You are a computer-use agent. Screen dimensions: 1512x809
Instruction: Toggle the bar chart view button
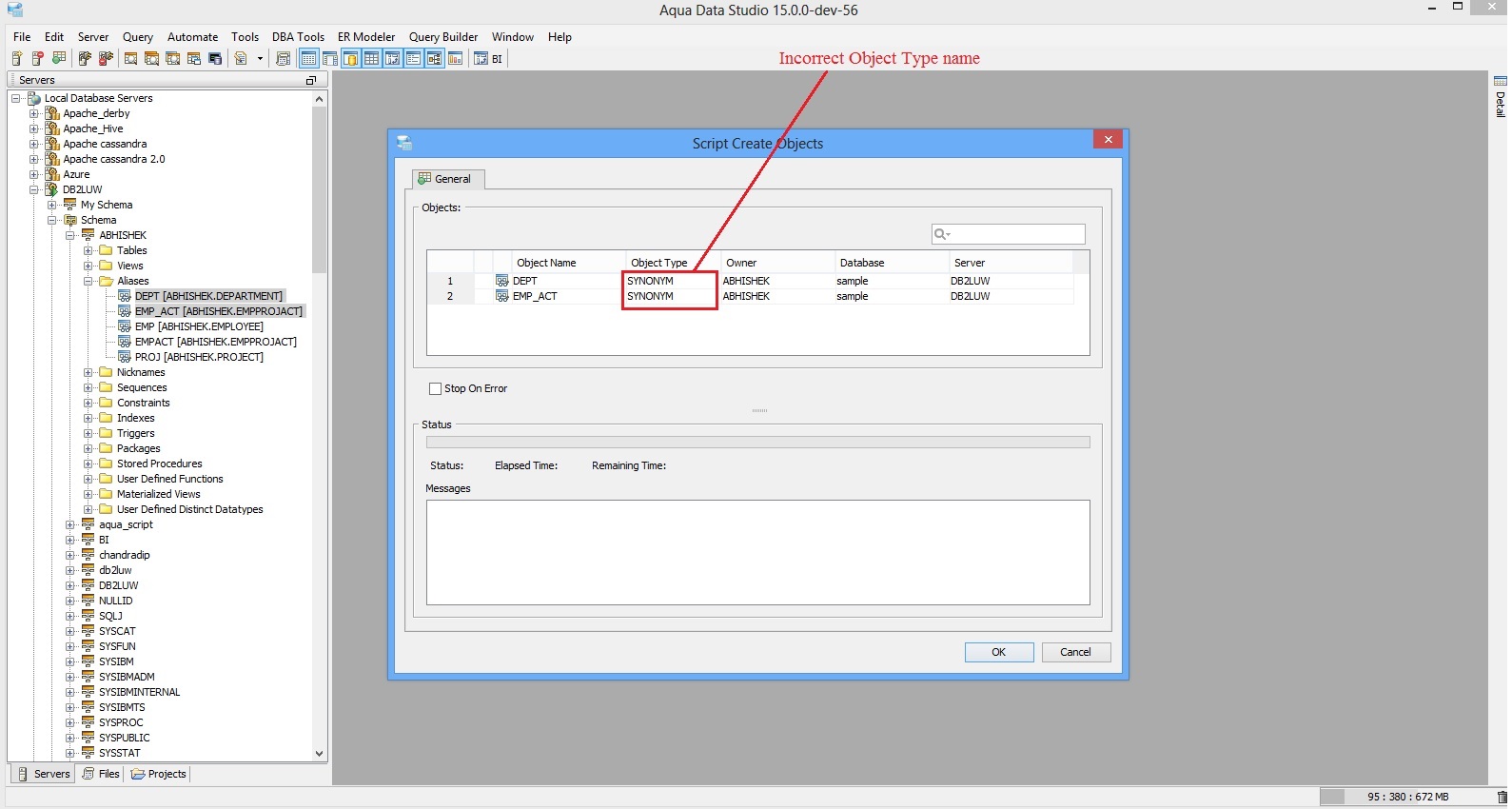(x=455, y=59)
